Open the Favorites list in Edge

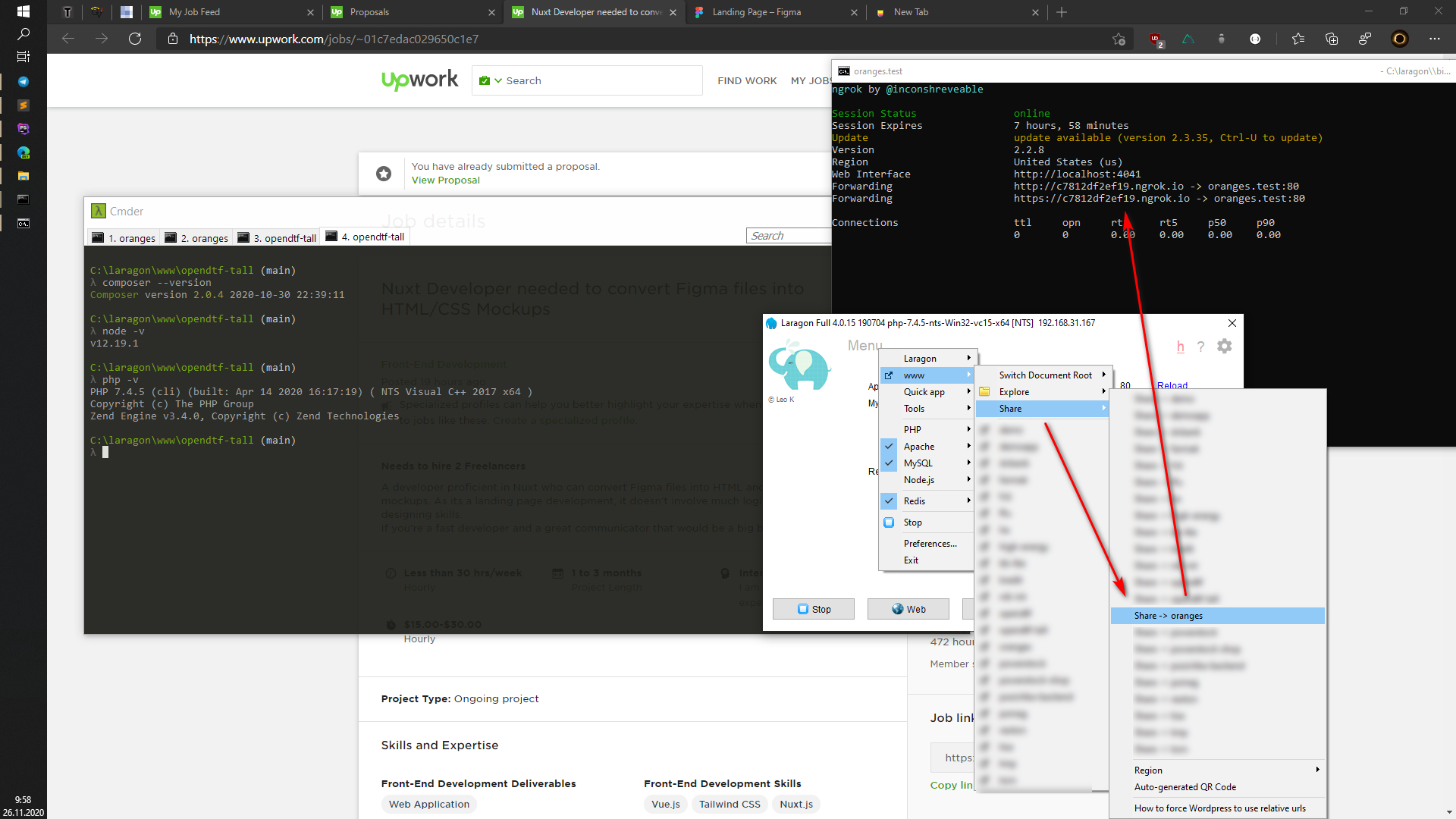click(1298, 39)
